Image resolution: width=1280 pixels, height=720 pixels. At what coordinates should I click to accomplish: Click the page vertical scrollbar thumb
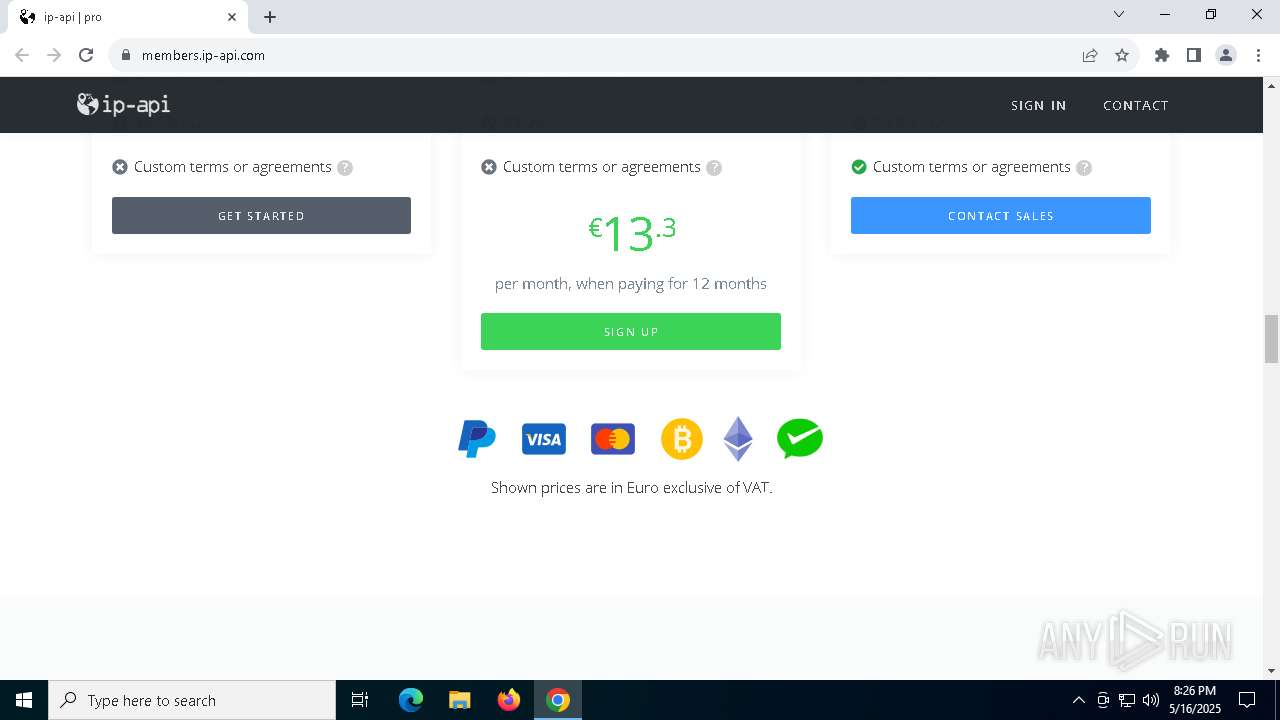1271,339
